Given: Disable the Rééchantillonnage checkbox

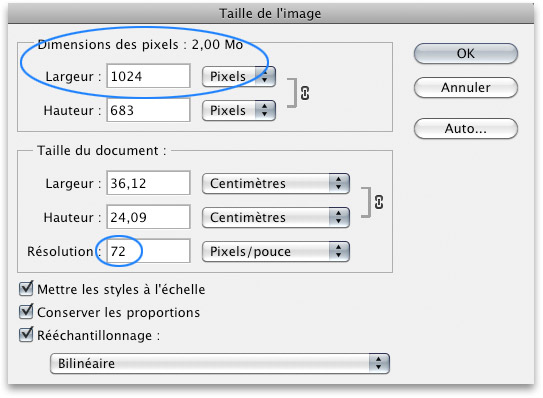Looking at the screenshot, I should [x=26, y=335].
